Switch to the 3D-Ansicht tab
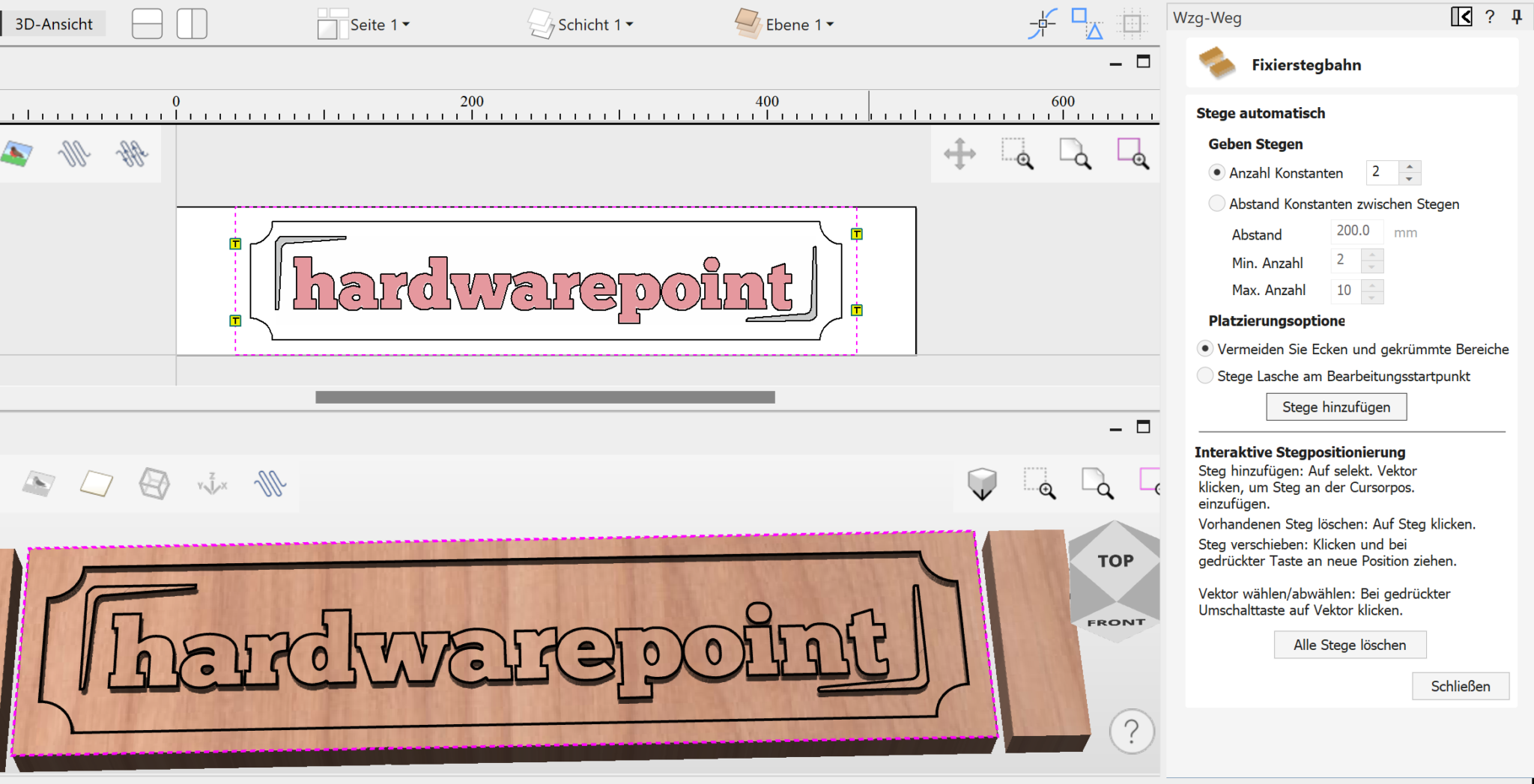 (x=53, y=24)
